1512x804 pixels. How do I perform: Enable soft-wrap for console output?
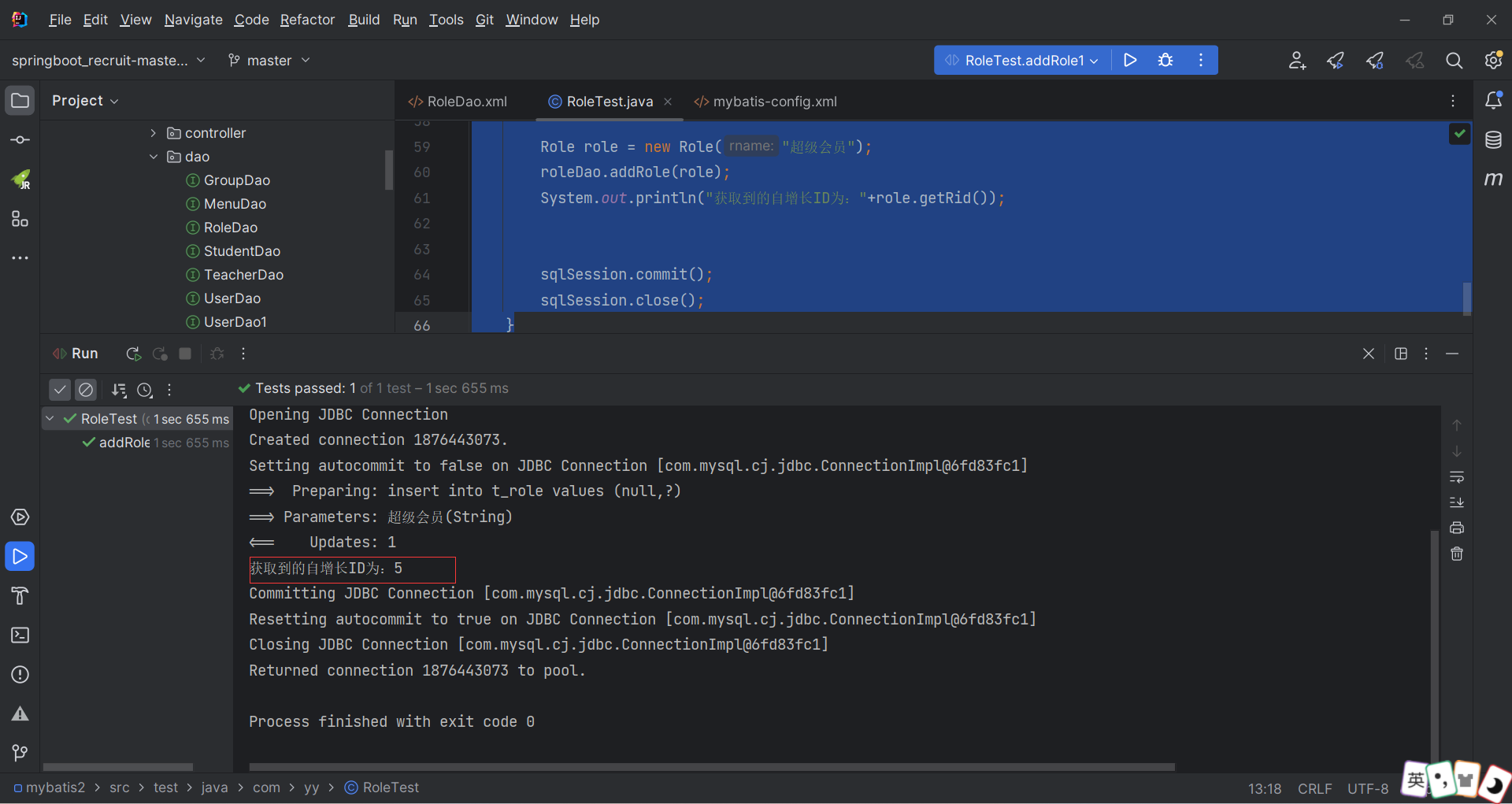coord(1456,477)
